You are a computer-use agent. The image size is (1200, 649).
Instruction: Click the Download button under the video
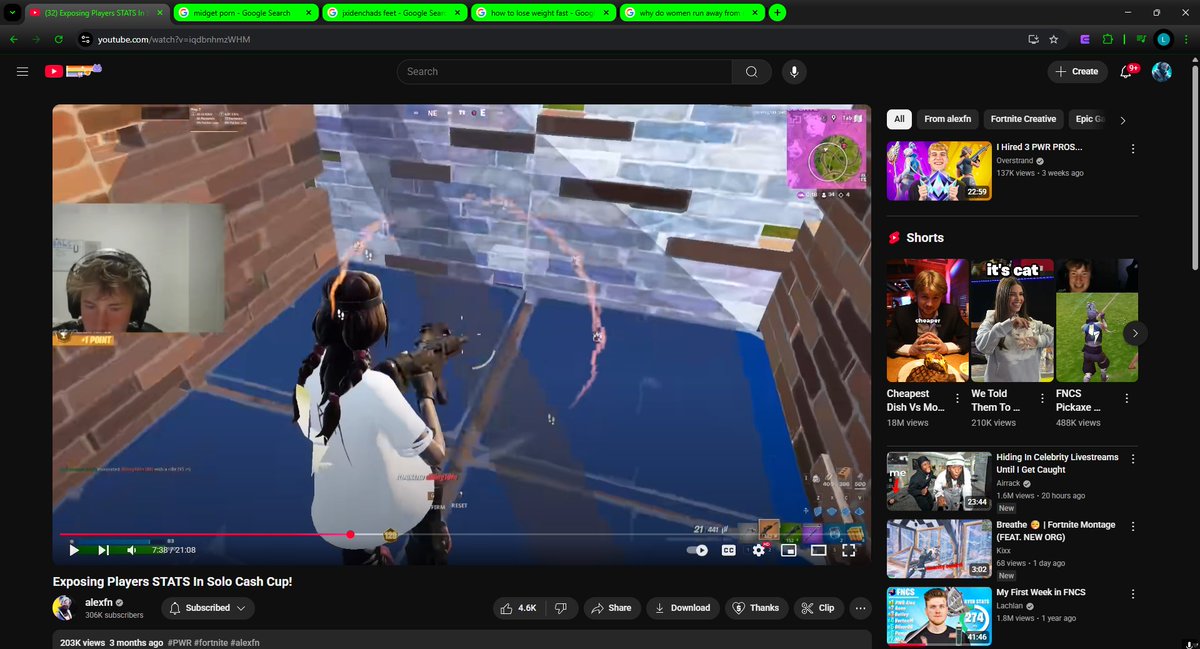tap(683, 607)
